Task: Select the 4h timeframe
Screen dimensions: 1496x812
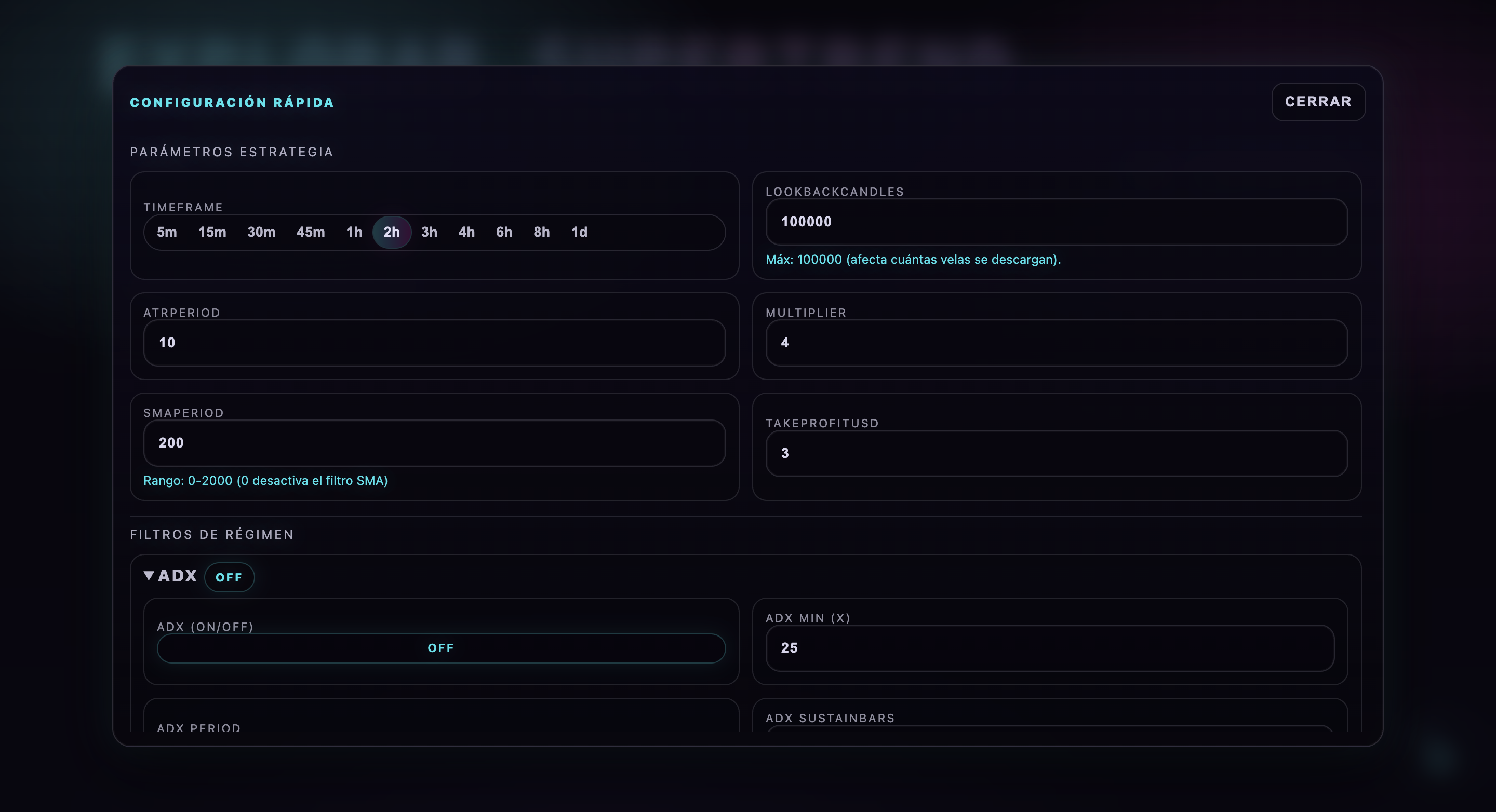Action: 466,232
